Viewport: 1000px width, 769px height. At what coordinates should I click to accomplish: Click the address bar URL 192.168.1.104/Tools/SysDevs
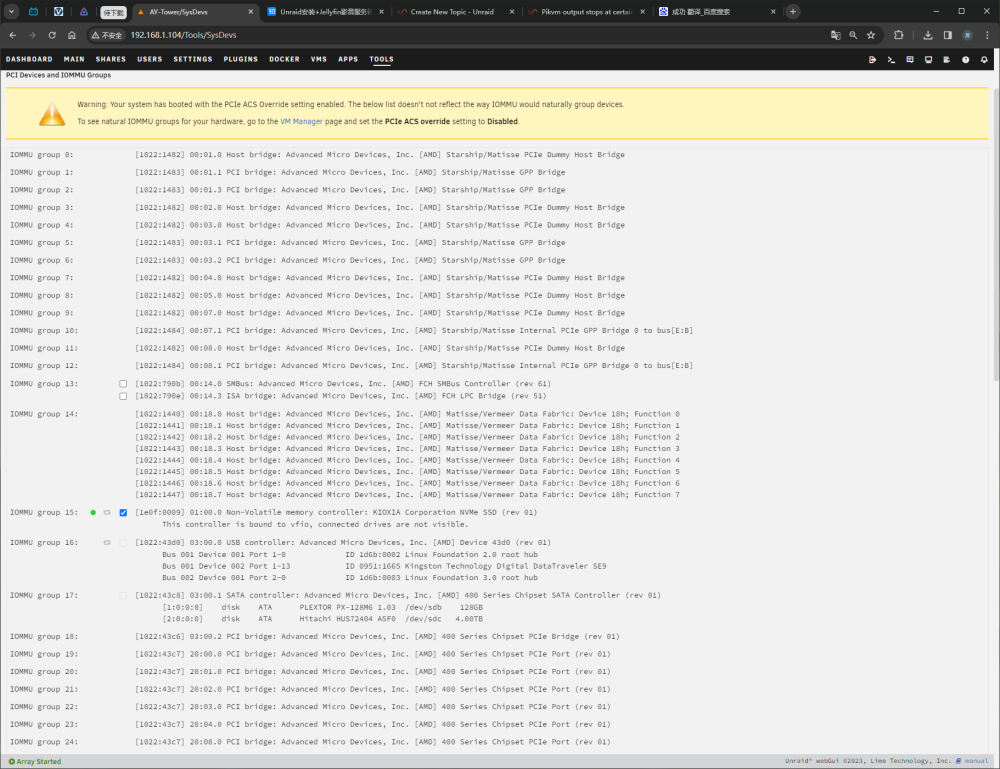pos(184,35)
